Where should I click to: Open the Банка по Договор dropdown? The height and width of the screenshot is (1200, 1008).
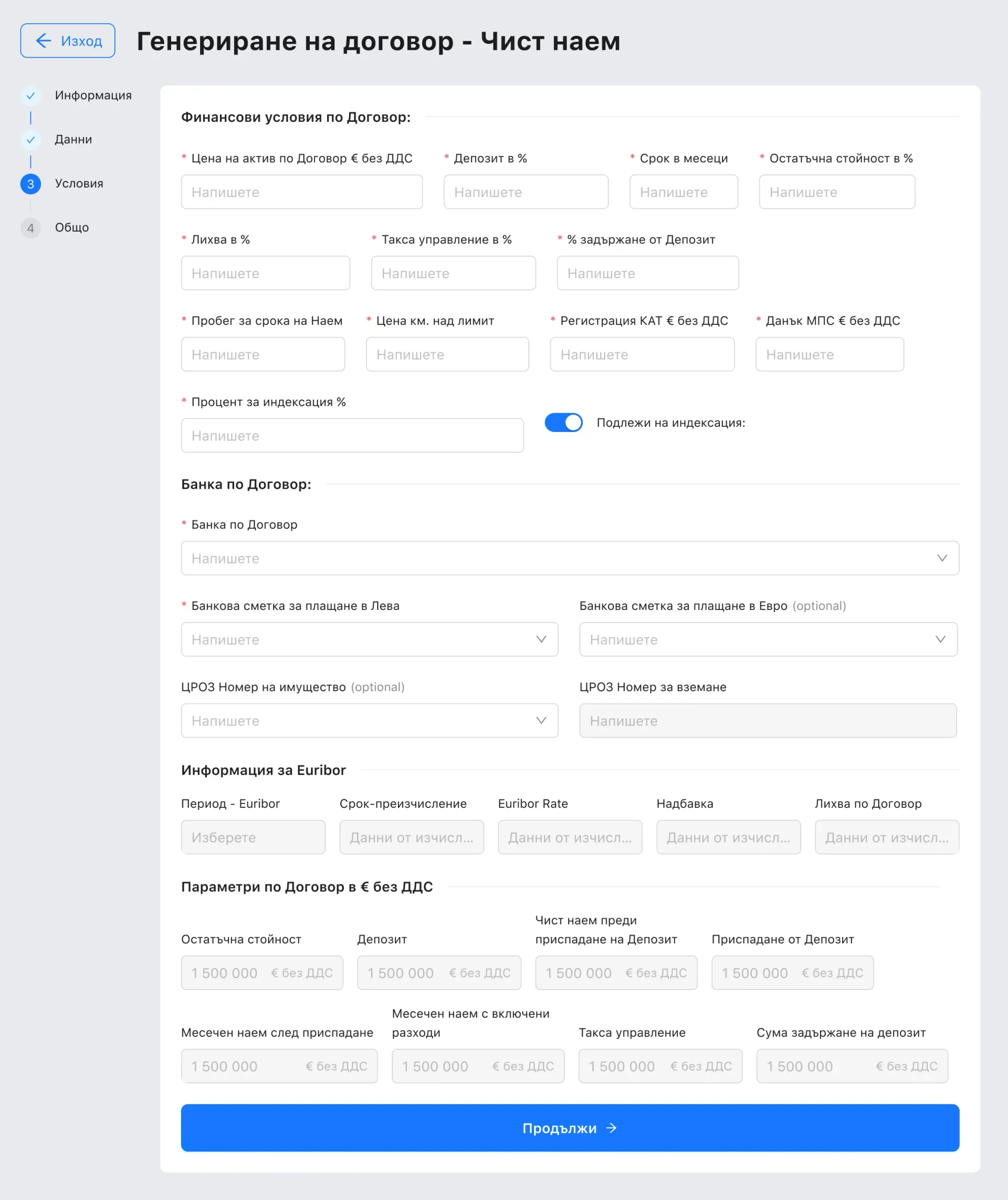pos(570,557)
